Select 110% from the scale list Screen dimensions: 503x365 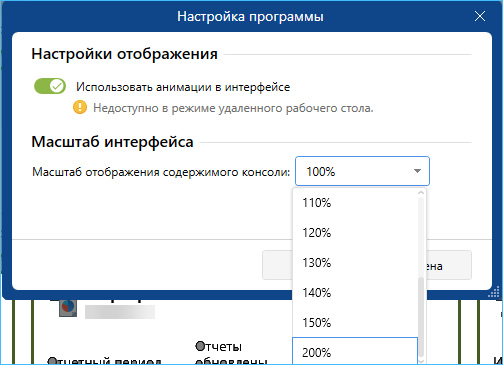click(355, 203)
